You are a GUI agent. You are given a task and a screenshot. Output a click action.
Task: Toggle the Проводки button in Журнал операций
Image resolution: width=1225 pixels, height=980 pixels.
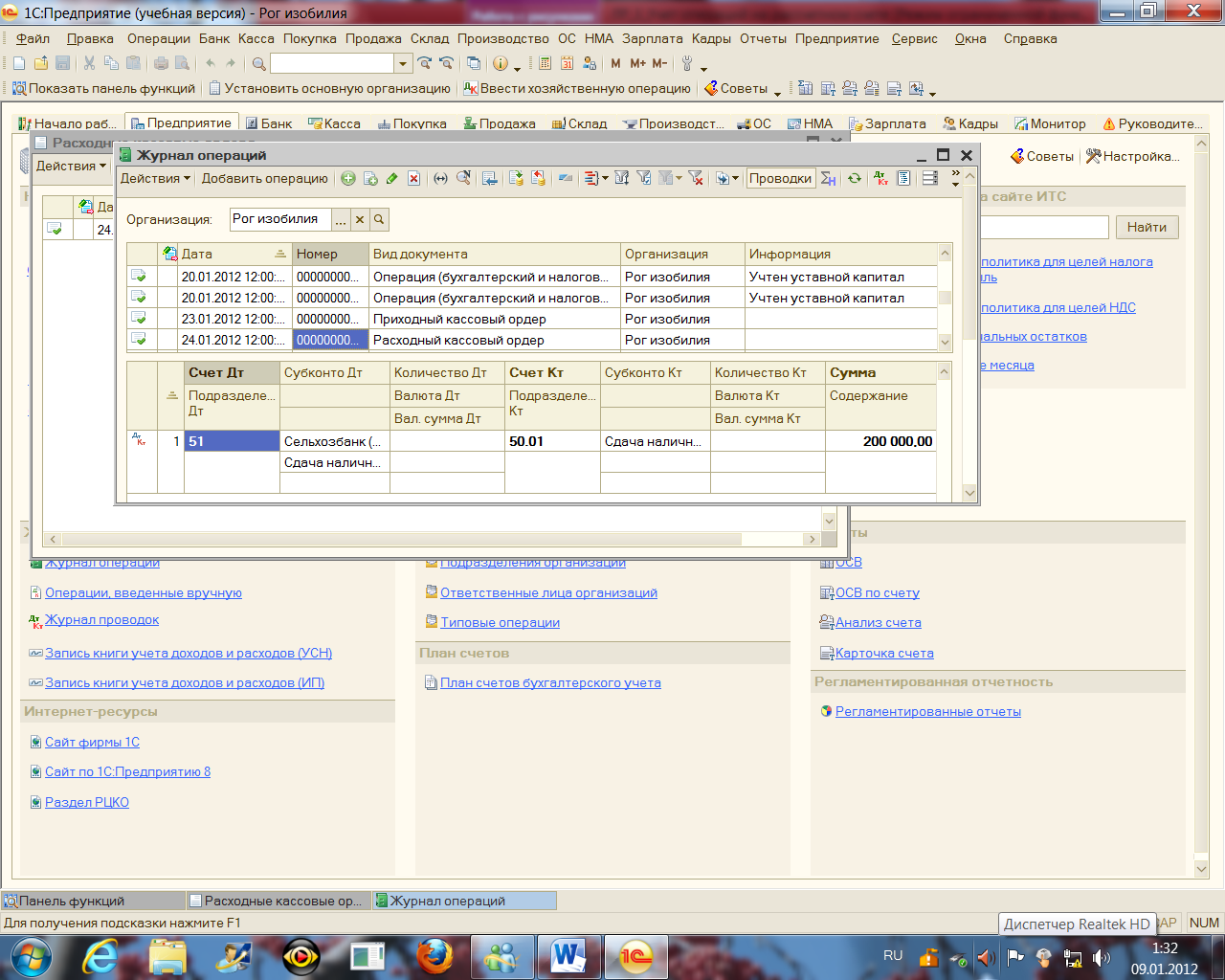point(780,178)
